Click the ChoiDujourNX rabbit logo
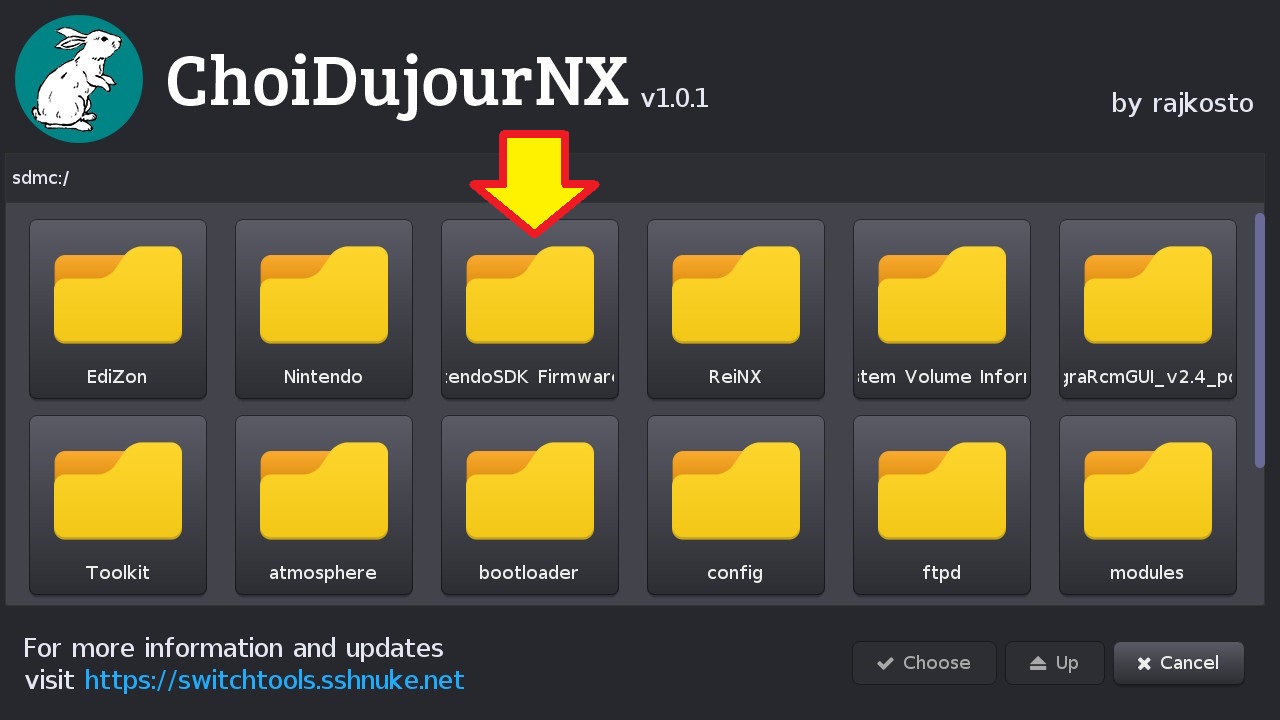 [x=79, y=80]
